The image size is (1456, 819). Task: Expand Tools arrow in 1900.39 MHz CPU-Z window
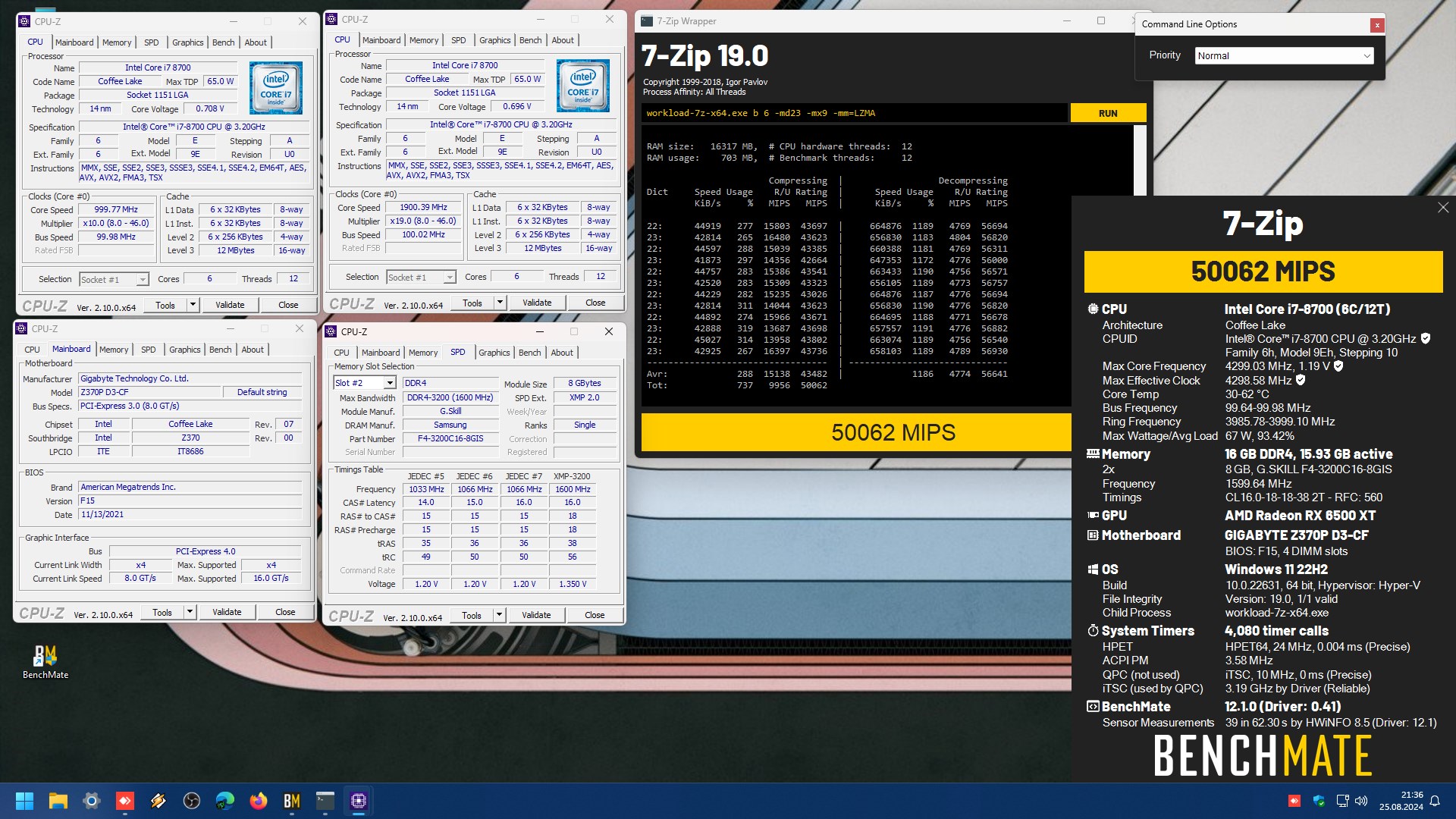[500, 303]
